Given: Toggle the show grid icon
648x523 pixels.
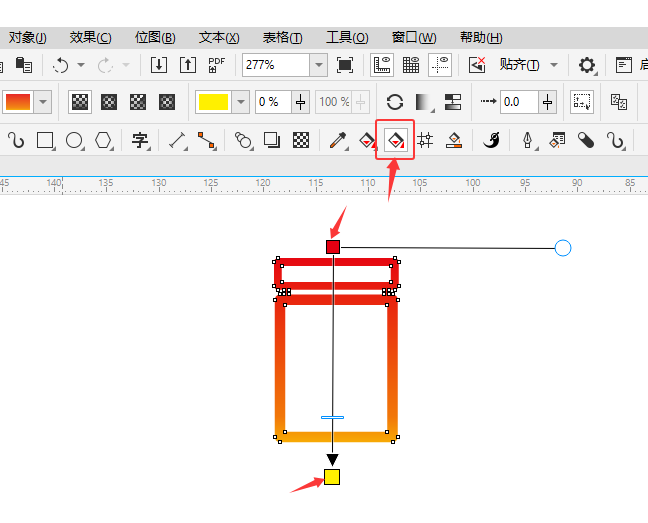Looking at the screenshot, I should click(411, 65).
